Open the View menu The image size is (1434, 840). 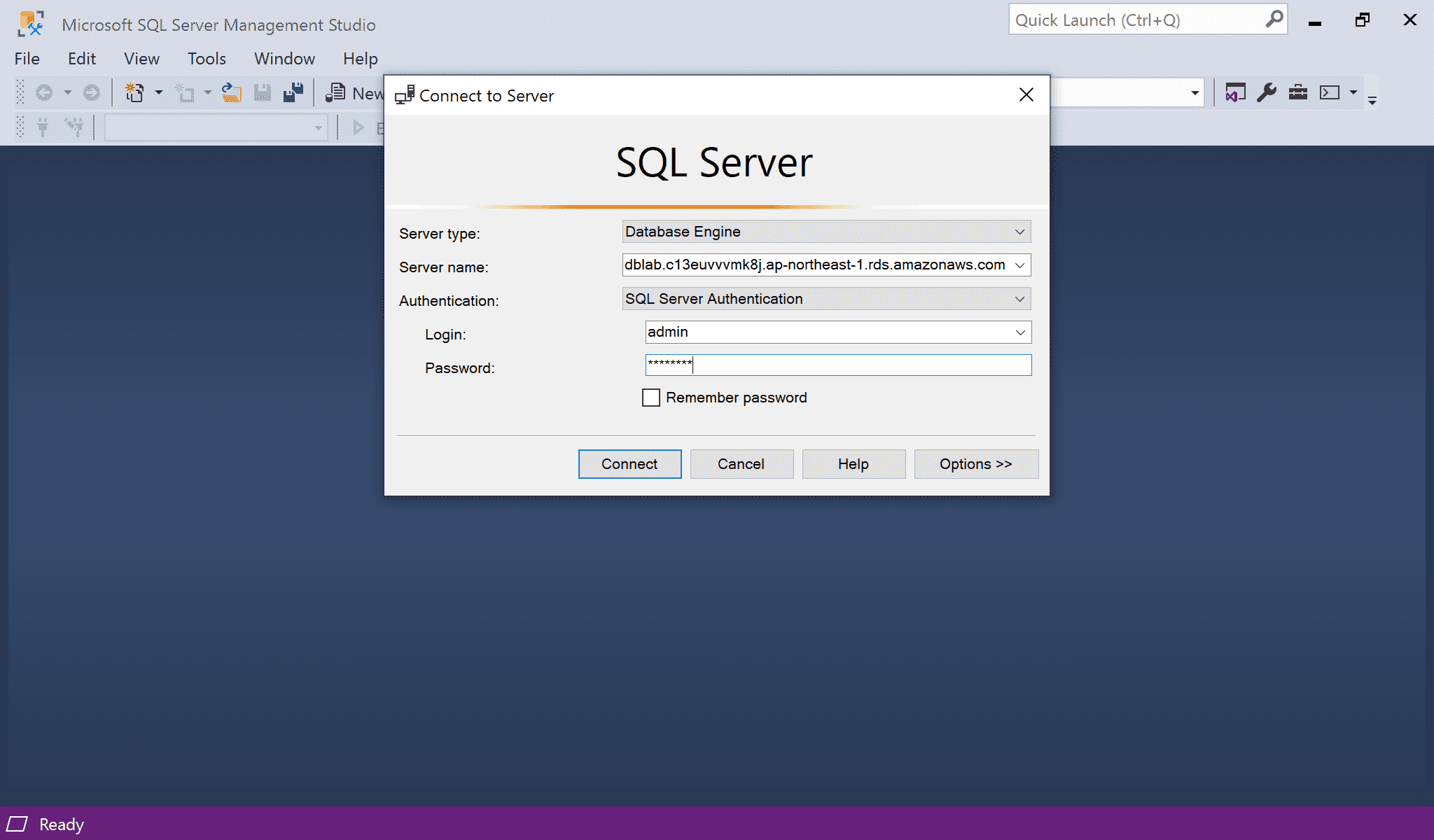coord(141,59)
